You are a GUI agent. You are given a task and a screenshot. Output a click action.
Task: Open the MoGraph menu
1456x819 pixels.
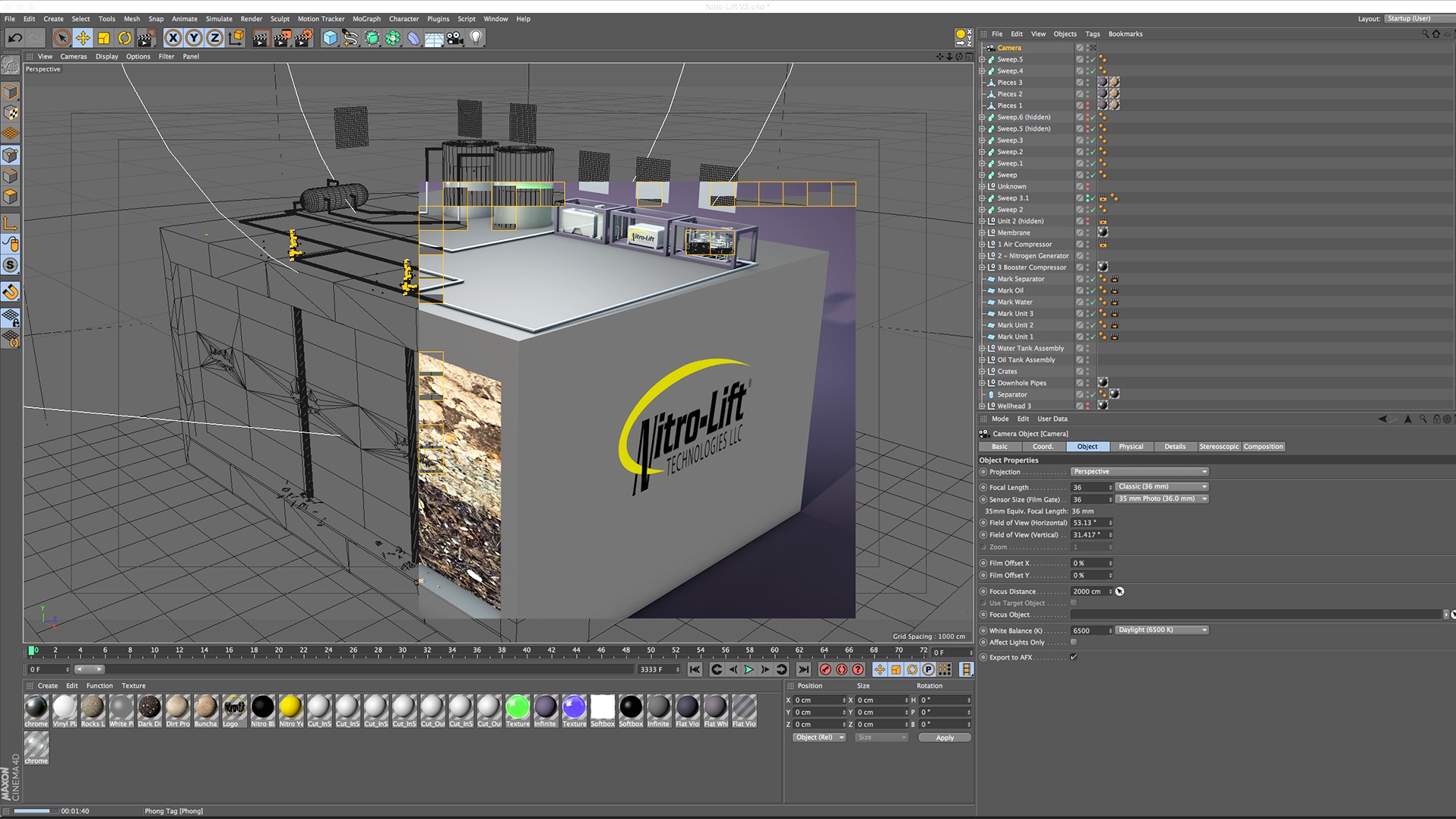(x=366, y=19)
